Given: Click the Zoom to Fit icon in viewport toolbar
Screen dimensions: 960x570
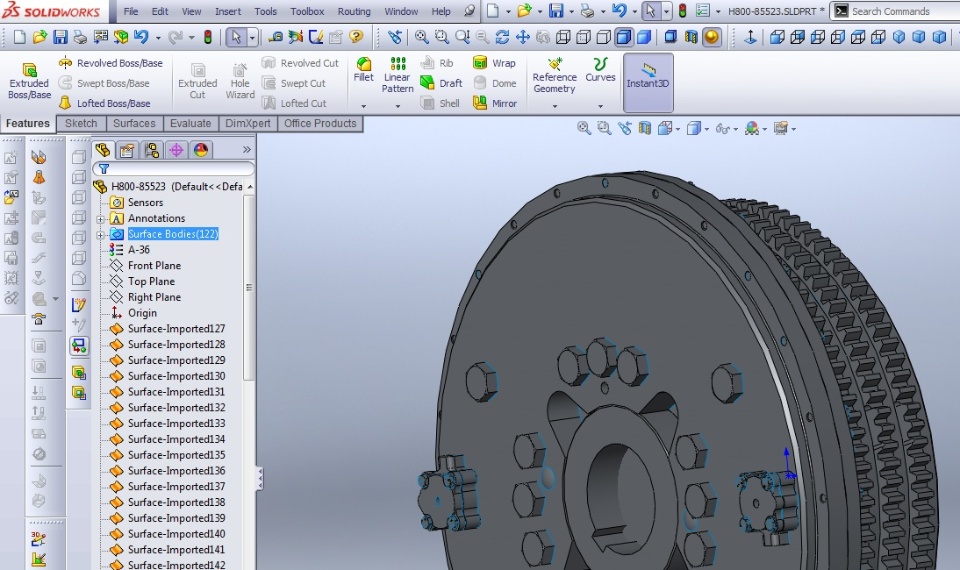Looking at the screenshot, I should 583,129.
